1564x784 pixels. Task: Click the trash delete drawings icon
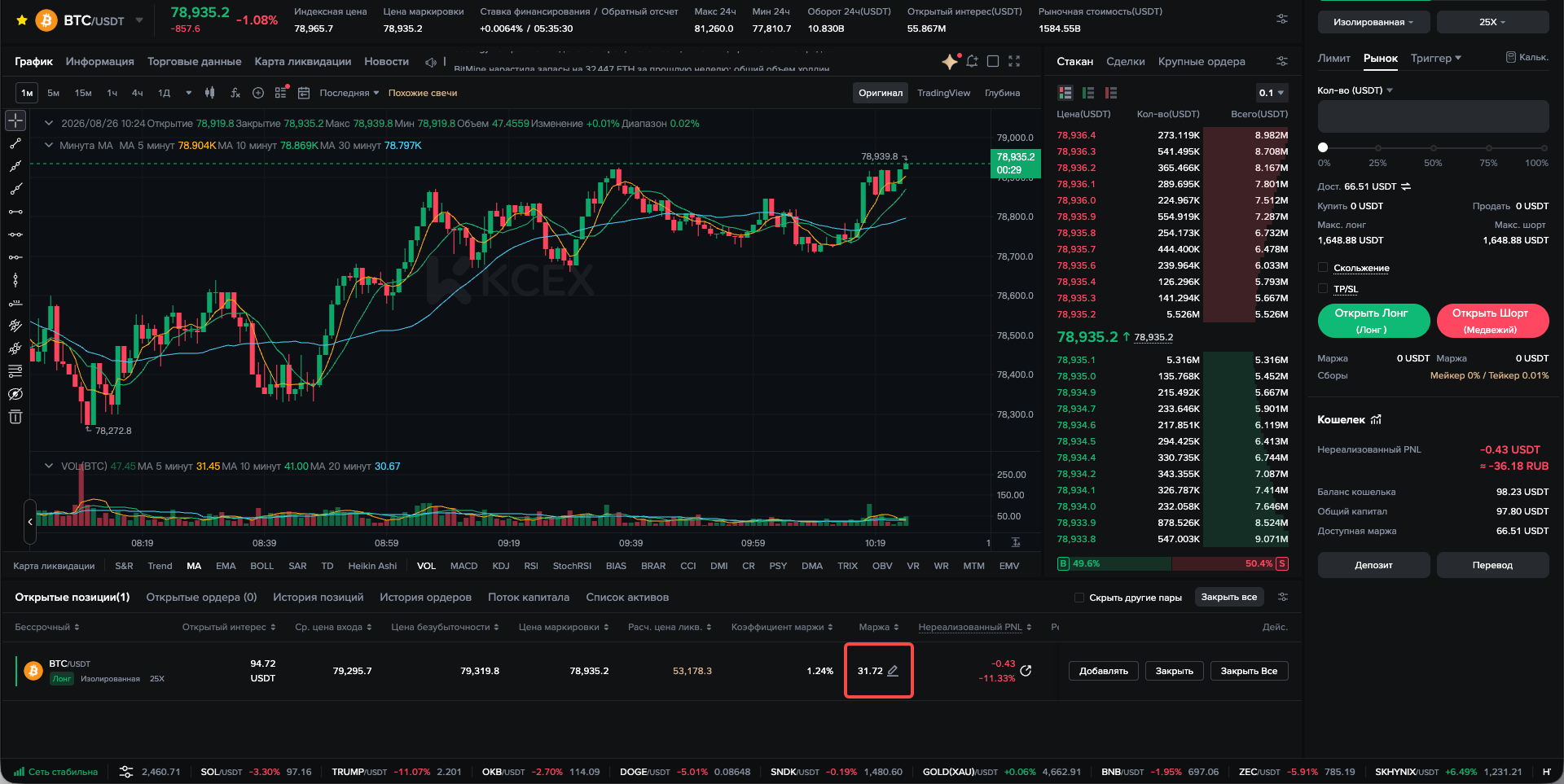(x=15, y=417)
